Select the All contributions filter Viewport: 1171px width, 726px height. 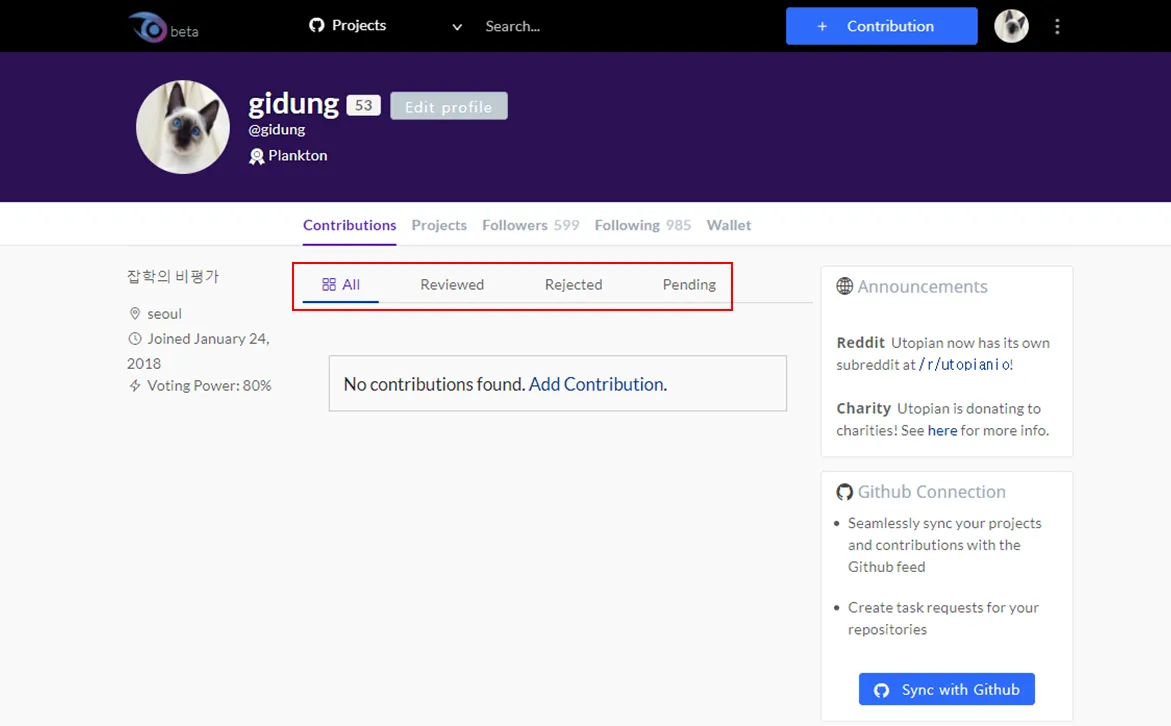341,285
